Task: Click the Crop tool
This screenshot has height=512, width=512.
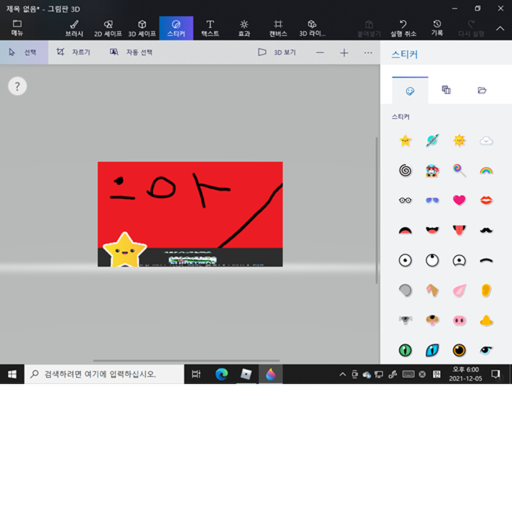Action: tap(73, 52)
